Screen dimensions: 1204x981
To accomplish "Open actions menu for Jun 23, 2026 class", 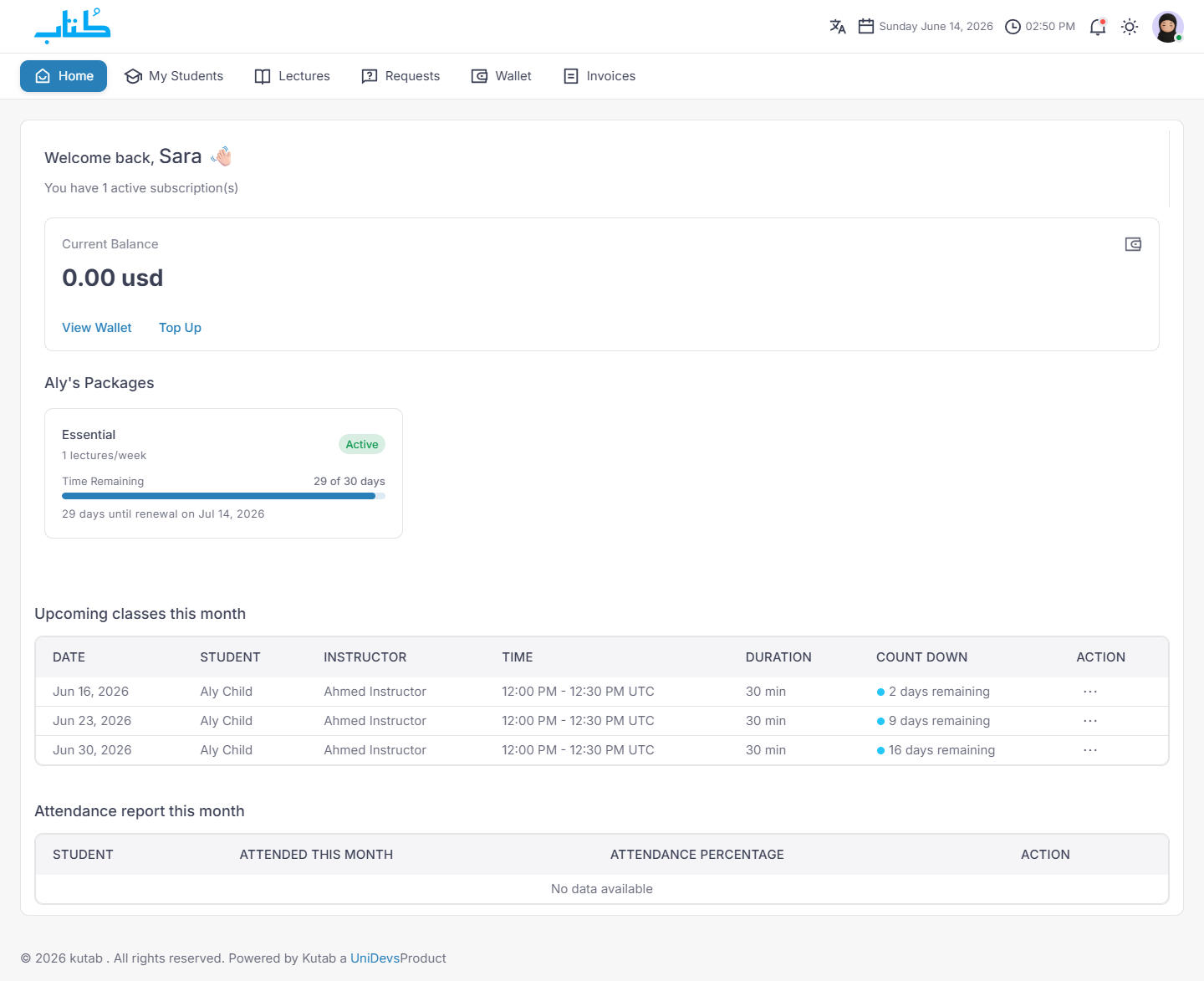I will (x=1090, y=721).
